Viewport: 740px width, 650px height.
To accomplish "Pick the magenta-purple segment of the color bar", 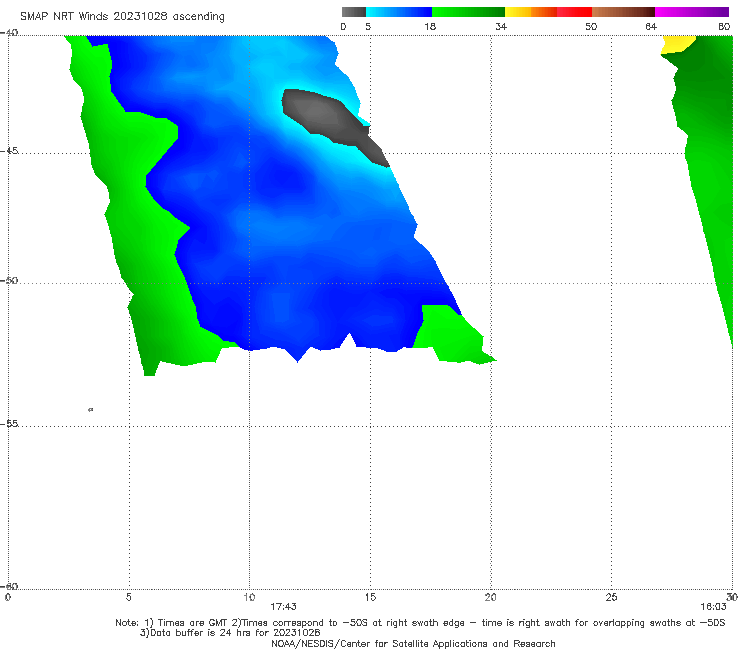I will (692, 12).
